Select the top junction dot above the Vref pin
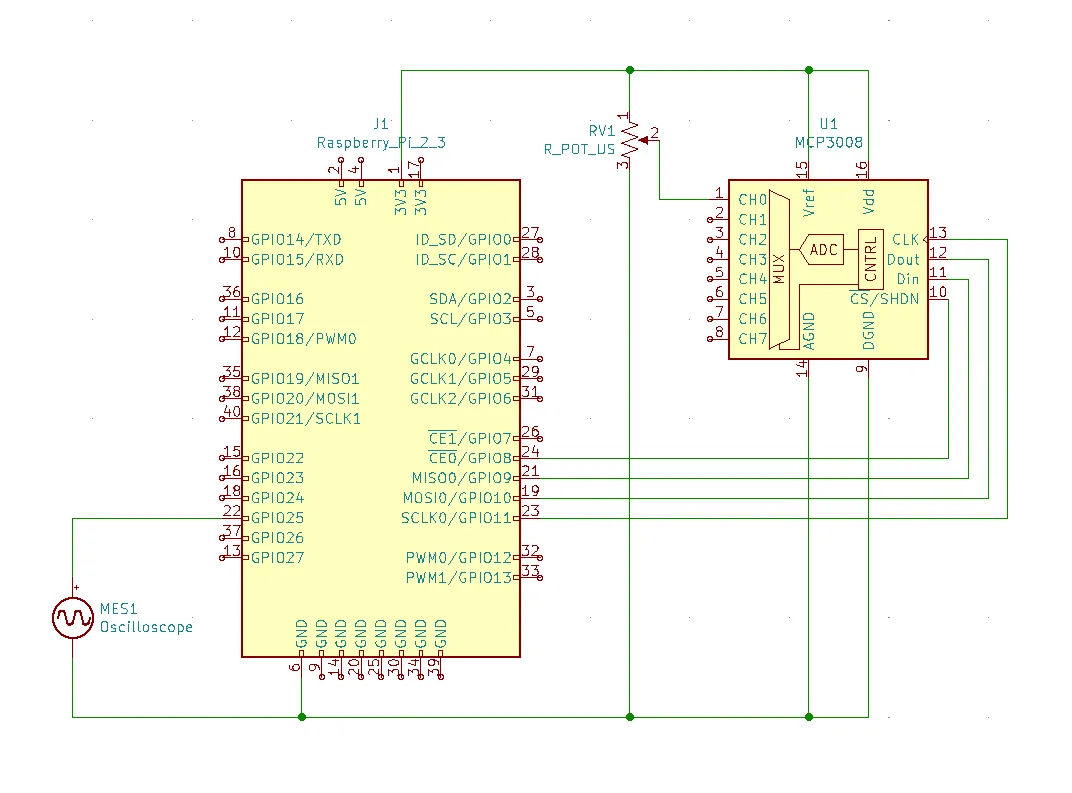Viewport: 1072px width, 793px height. 808,70
